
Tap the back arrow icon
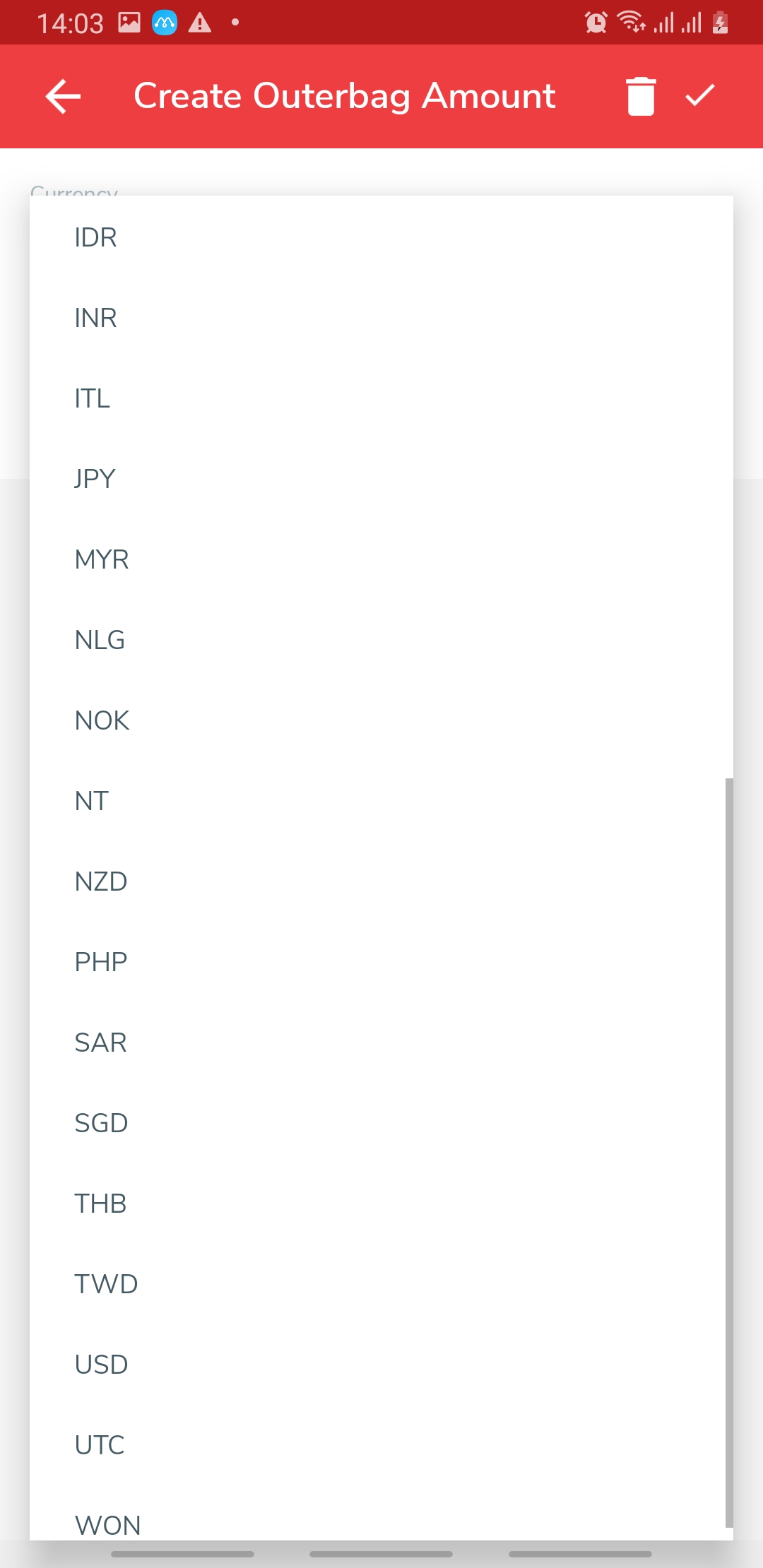tap(64, 96)
